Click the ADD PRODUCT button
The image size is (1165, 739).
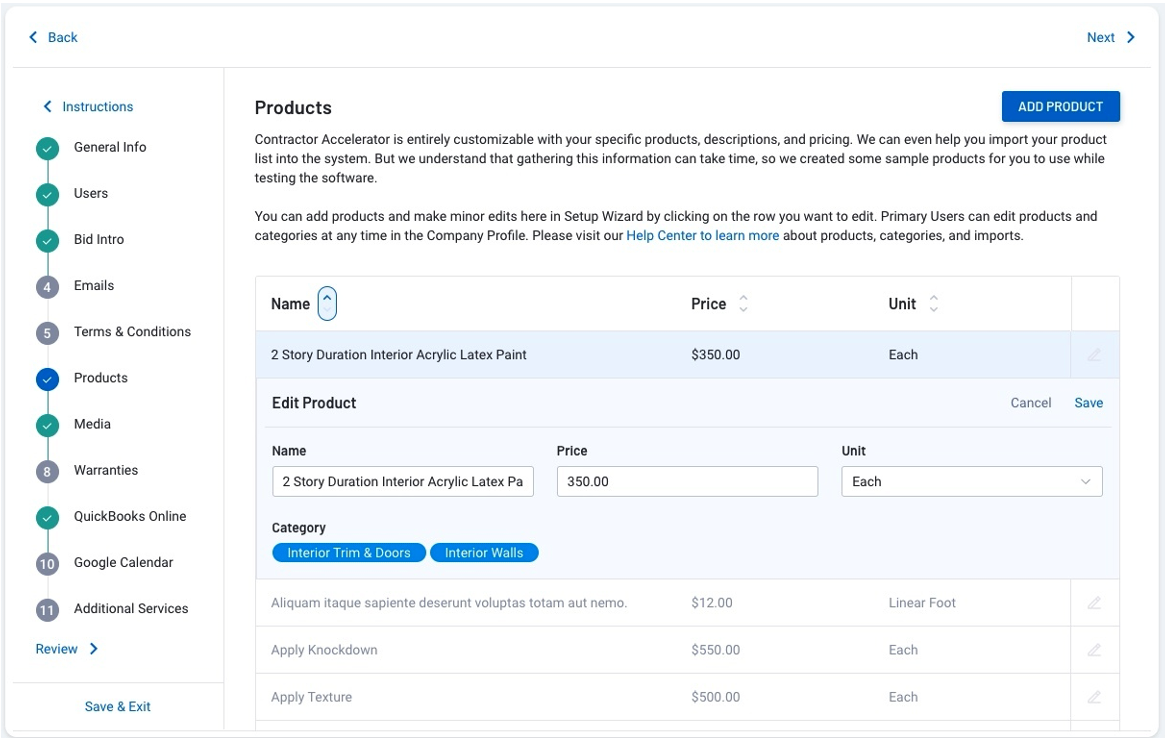pos(1060,106)
